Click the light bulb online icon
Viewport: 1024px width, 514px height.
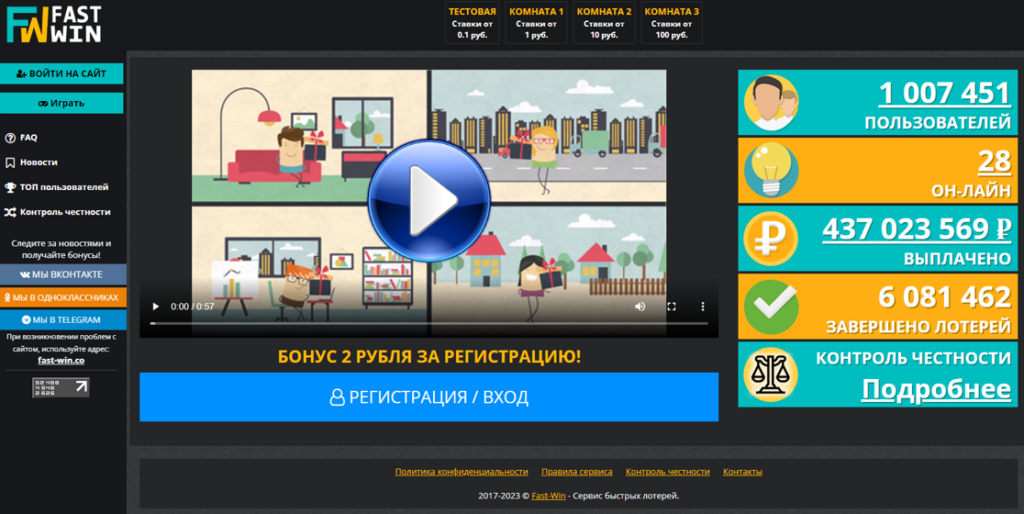point(771,170)
